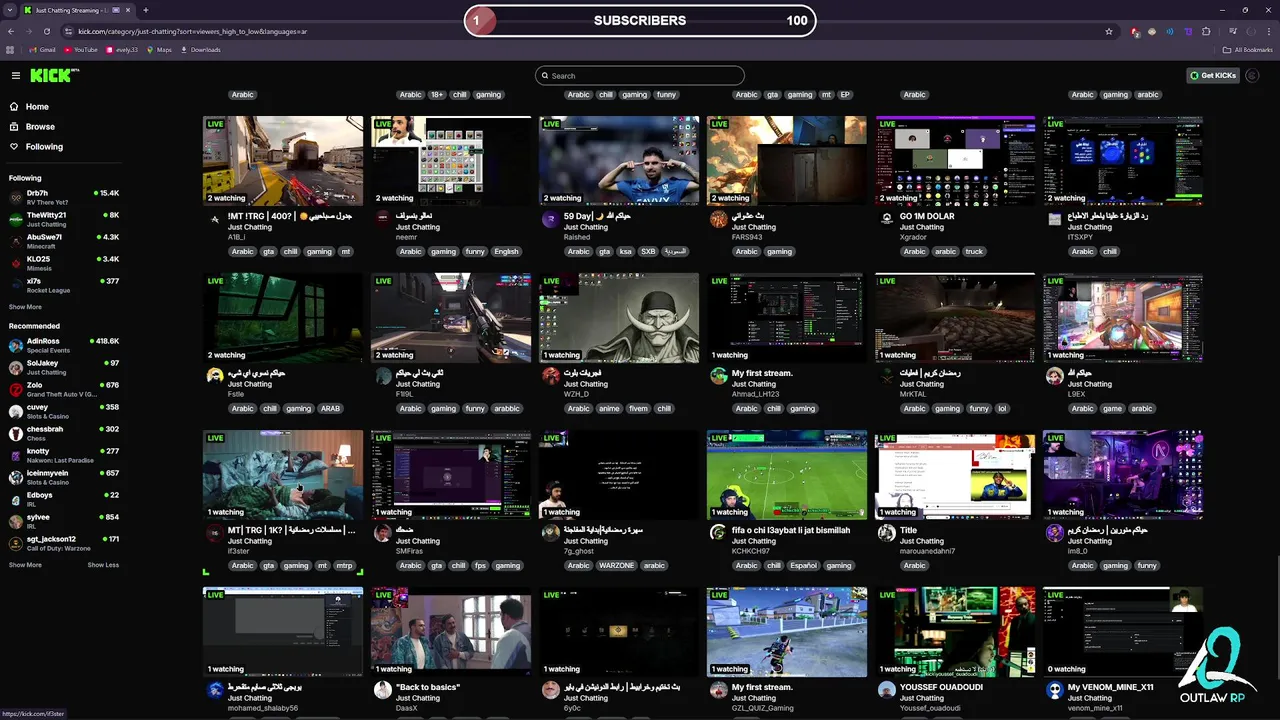Open Iceinmyvein channel in Recommended
This screenshot has height=720, width=1280.
pyautogui.click(x=64, y=477)
